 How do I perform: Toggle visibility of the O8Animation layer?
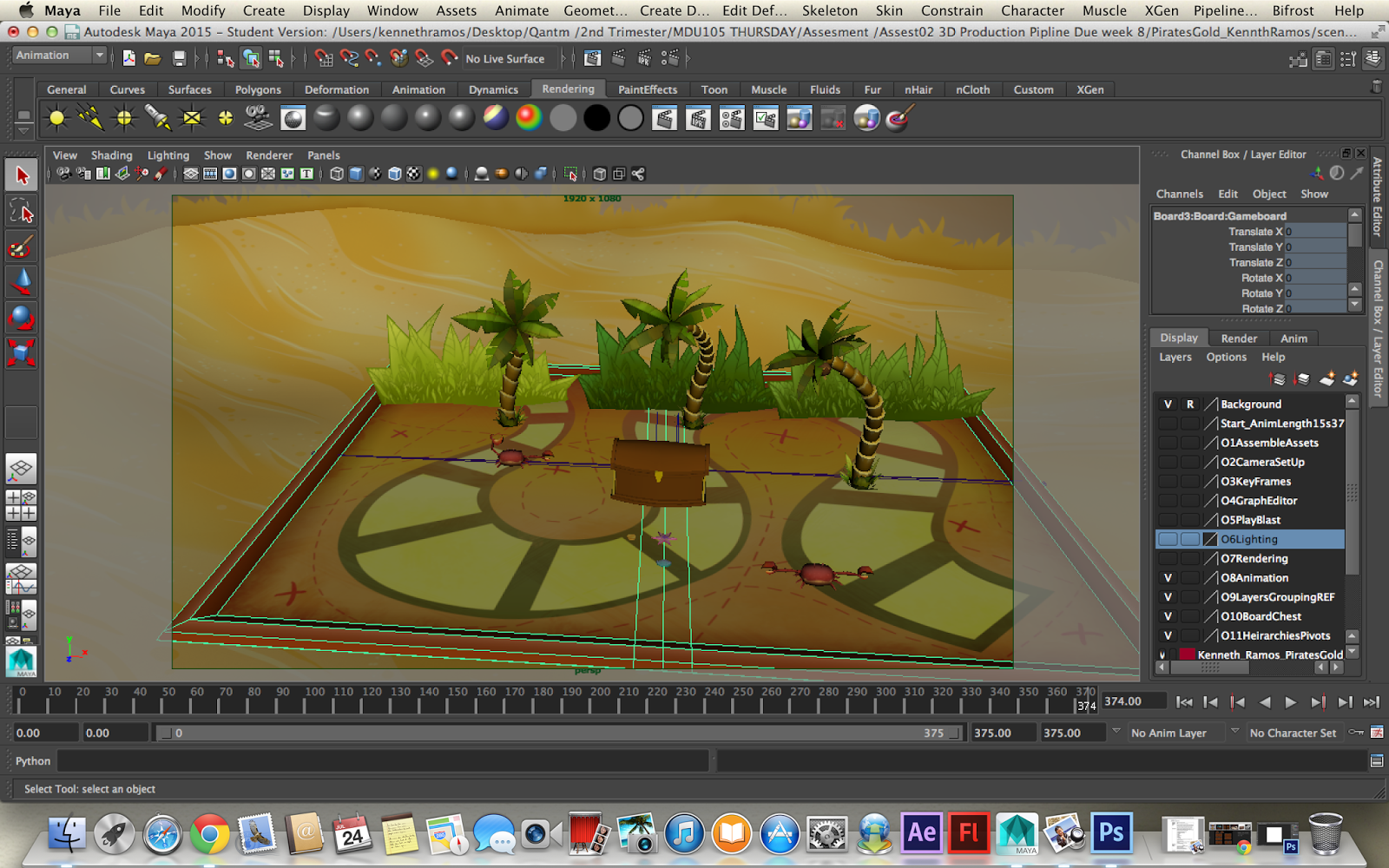[1168, 577]
